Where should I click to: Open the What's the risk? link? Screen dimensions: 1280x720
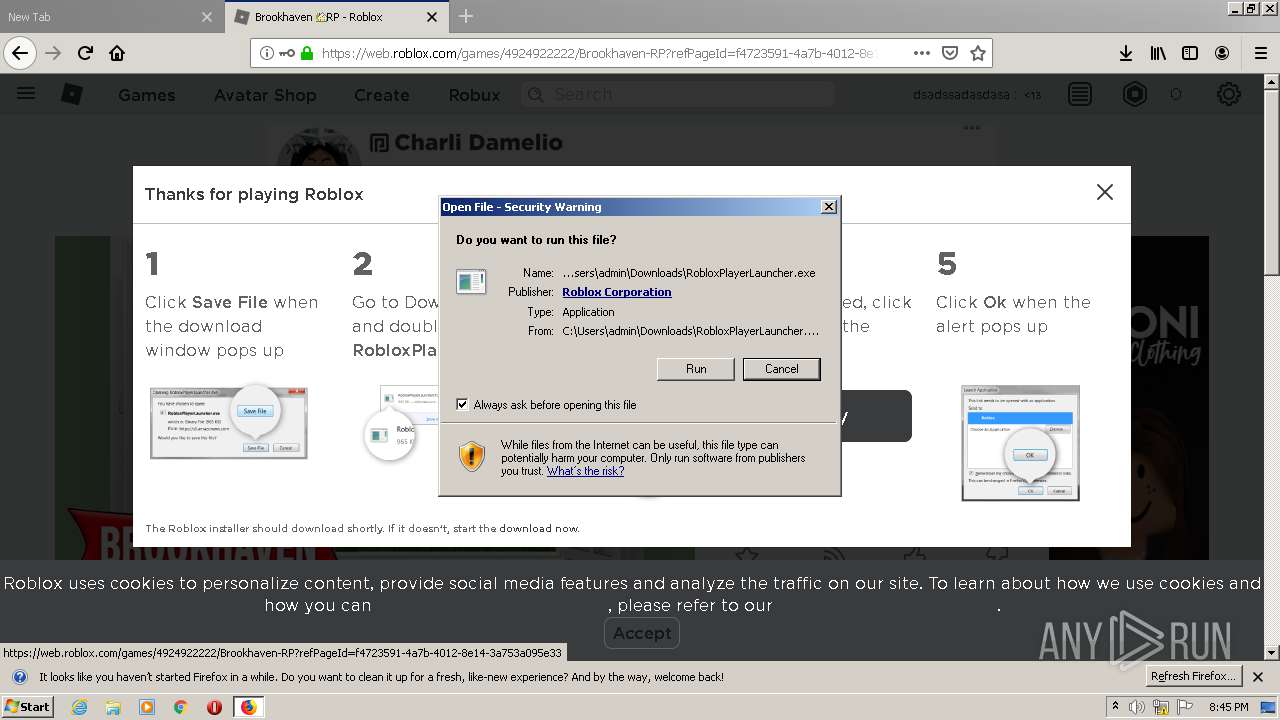point(585,471)
